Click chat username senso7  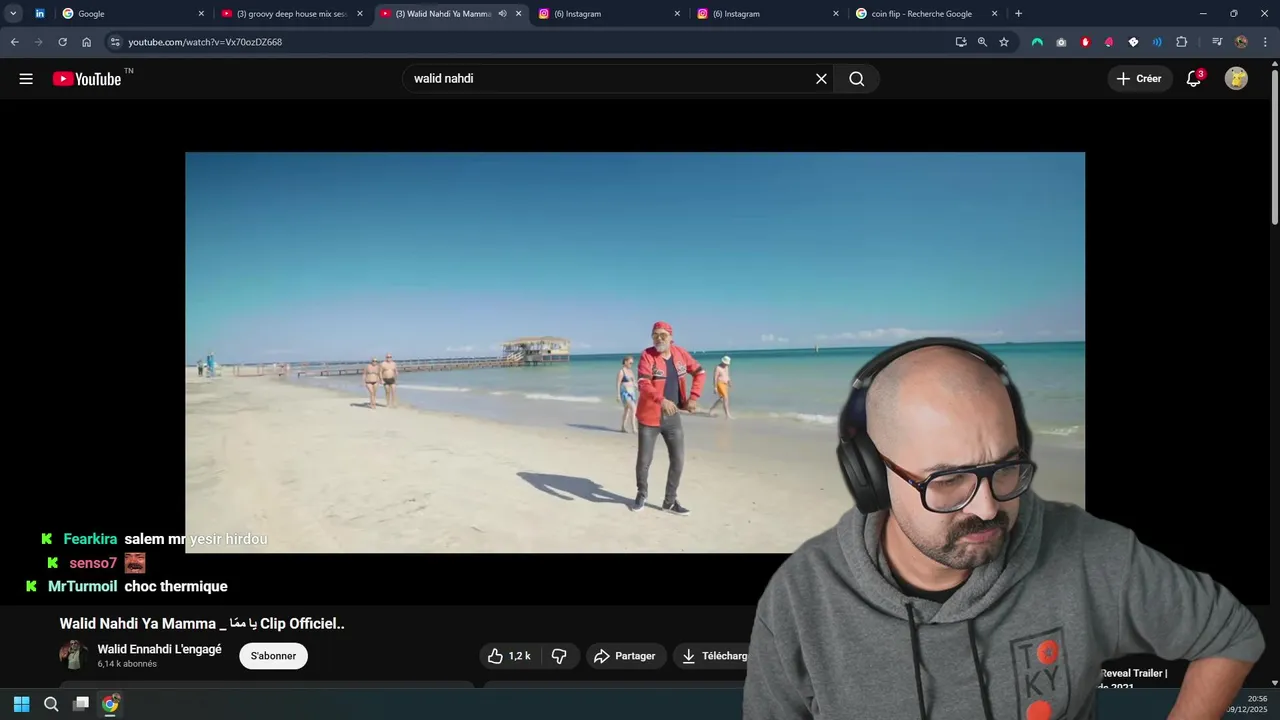(x=93, y=563)
